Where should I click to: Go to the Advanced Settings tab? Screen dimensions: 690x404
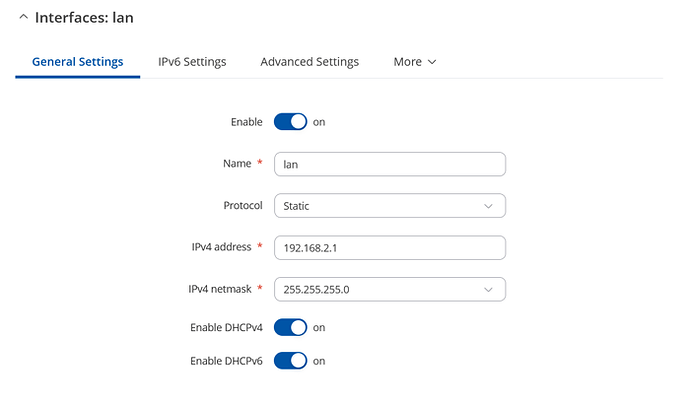[x=309, y=62]
